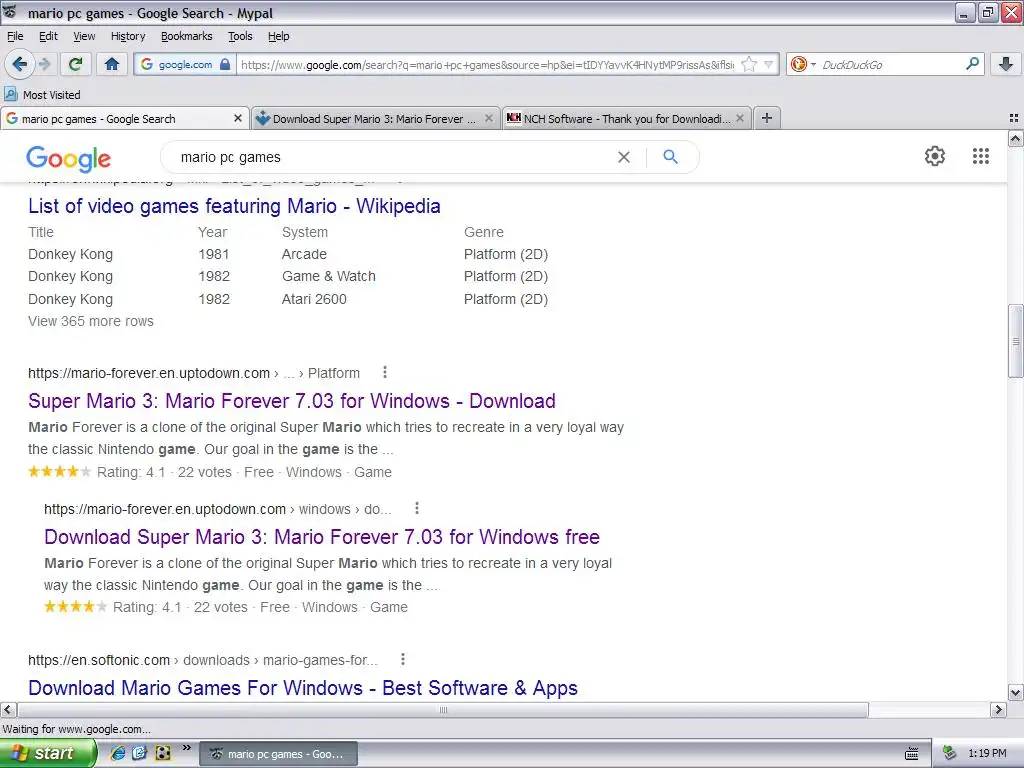
Task: Open the Downloads arrow button
Action: [x=1006, y=64]
